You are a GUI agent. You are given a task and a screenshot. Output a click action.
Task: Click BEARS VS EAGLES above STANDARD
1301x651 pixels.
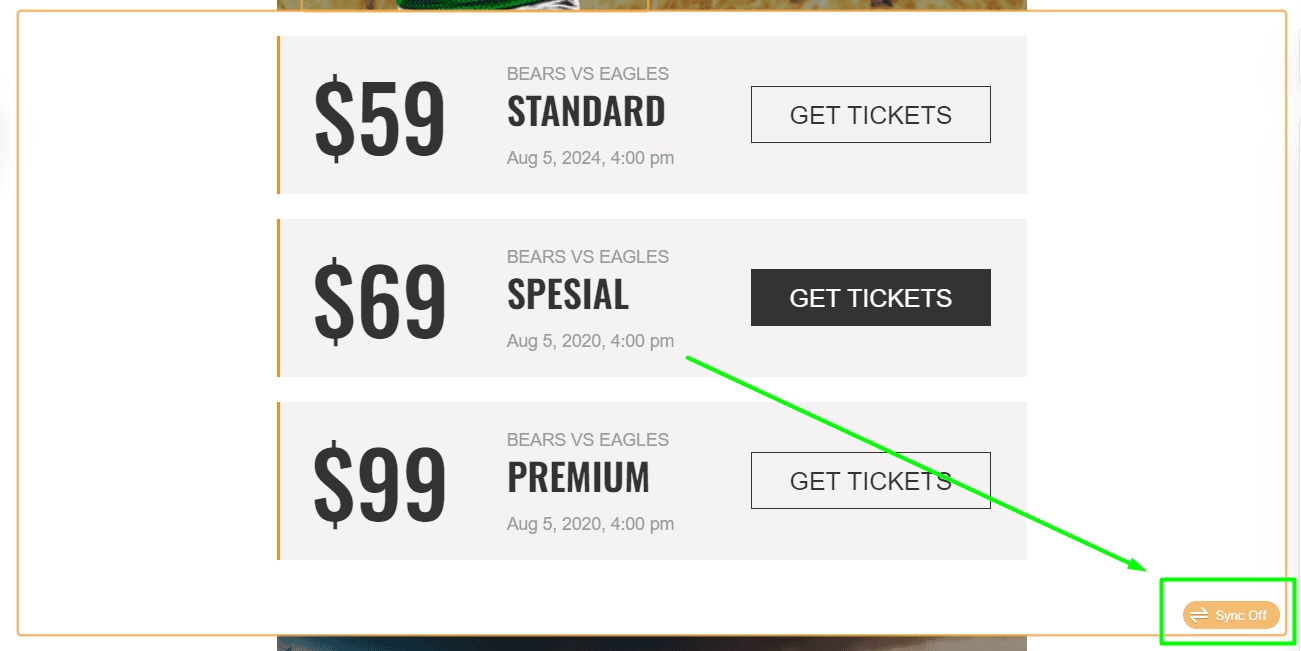(x=588, y=74)
